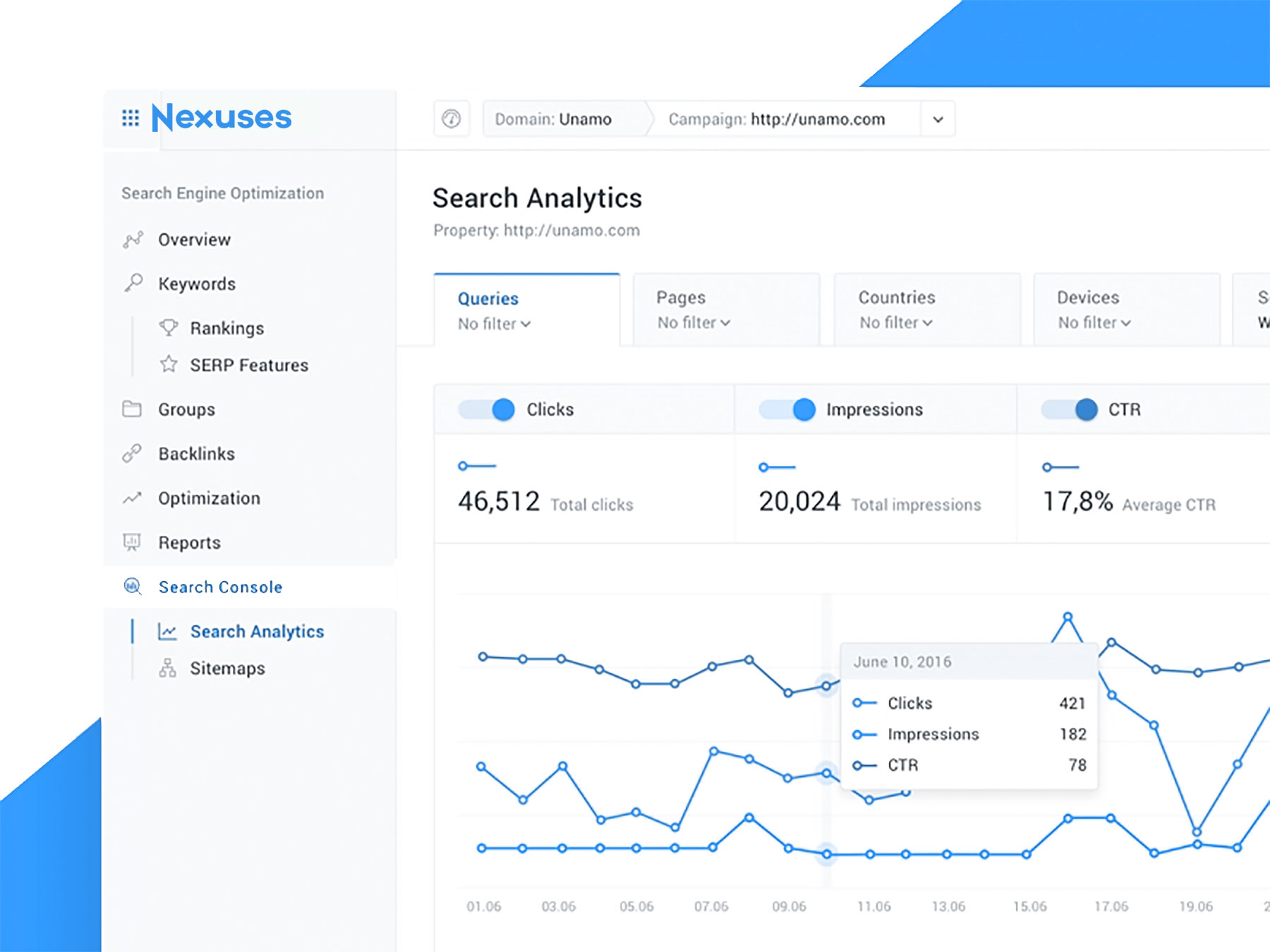Select Search Analytics submenu item
Image resolution: width=1270 pixels, height=952 pixels.
[x=258, y=631]
